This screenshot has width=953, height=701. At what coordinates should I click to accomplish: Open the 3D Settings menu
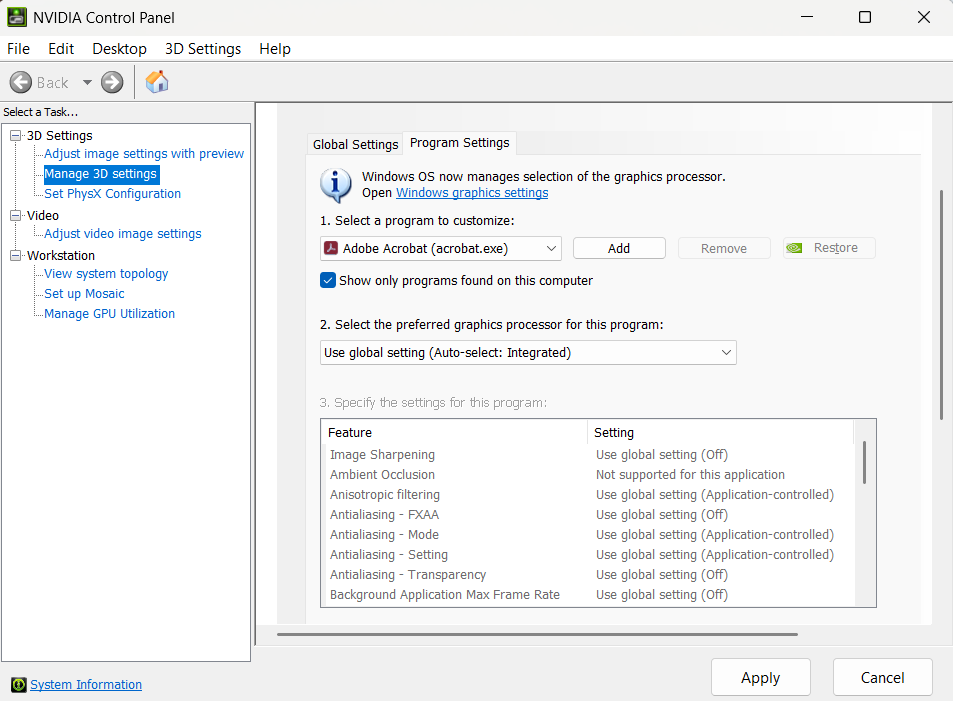[203, 48]
